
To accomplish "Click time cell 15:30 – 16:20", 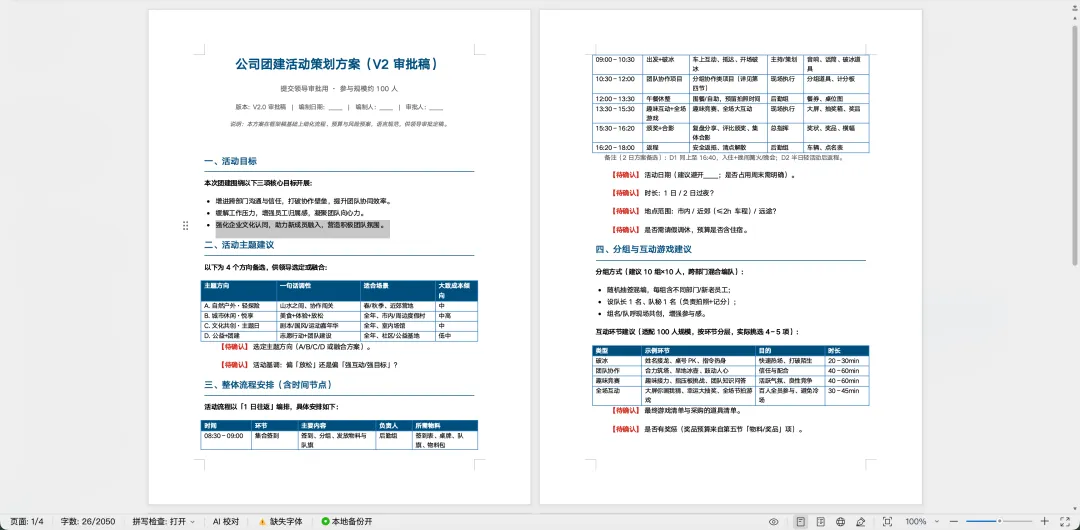I will pos(618,133).
